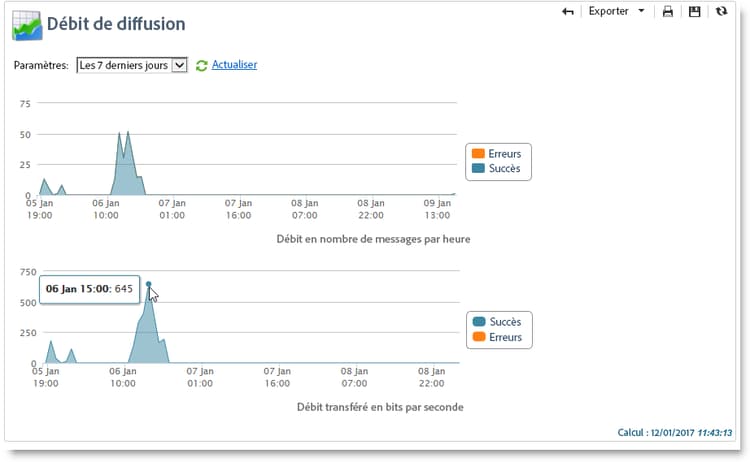
Task: Click the 645 data point on bottom chart
Action: click(149, 284)
